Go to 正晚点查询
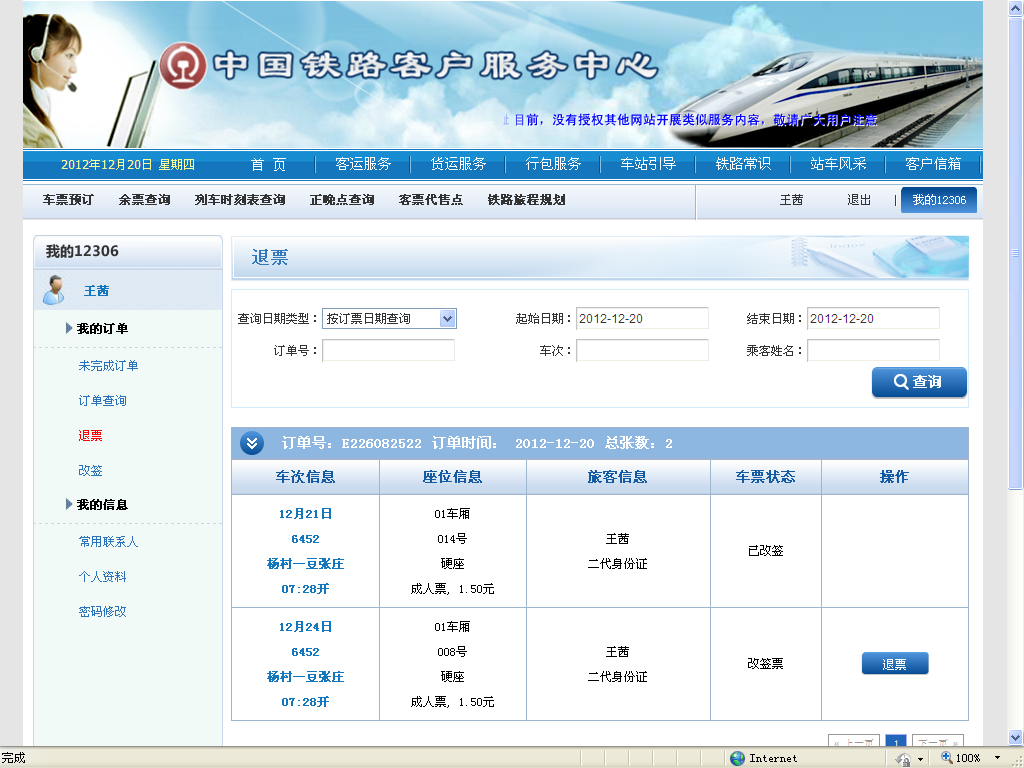1024x768 pixels. coord(342,200)
